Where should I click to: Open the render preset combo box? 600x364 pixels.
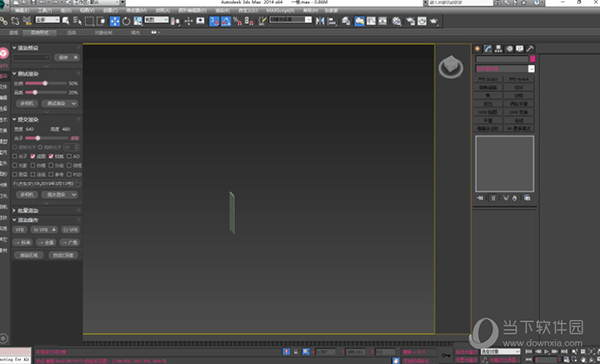tap(32, 57)
